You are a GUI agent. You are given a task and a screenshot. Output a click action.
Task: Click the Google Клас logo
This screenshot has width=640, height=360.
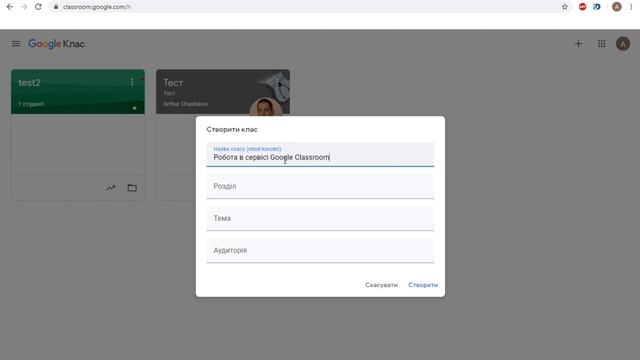point(56,44)
